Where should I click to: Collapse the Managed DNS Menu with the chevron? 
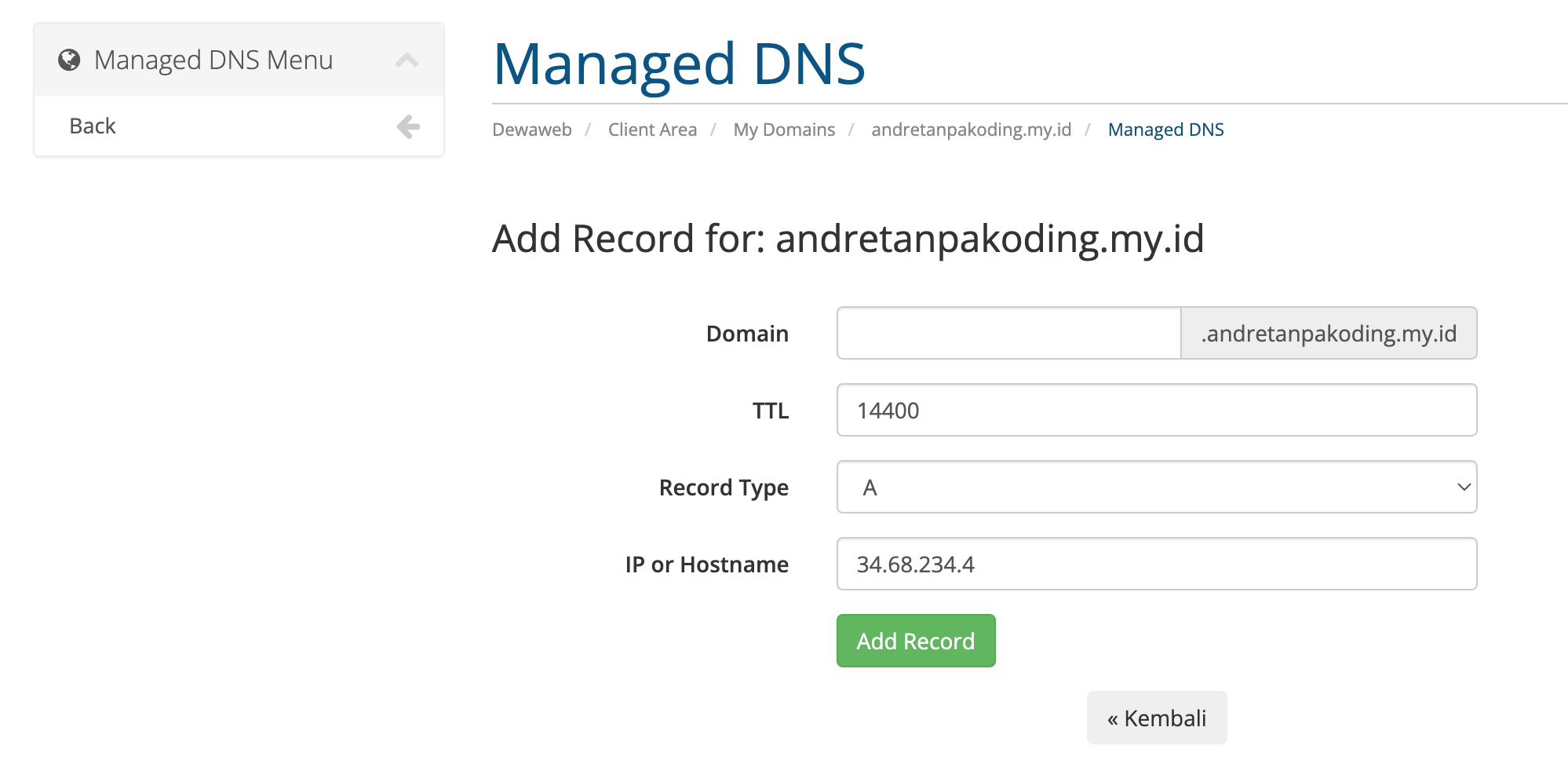pyautogui.click(x=407, y=59)
